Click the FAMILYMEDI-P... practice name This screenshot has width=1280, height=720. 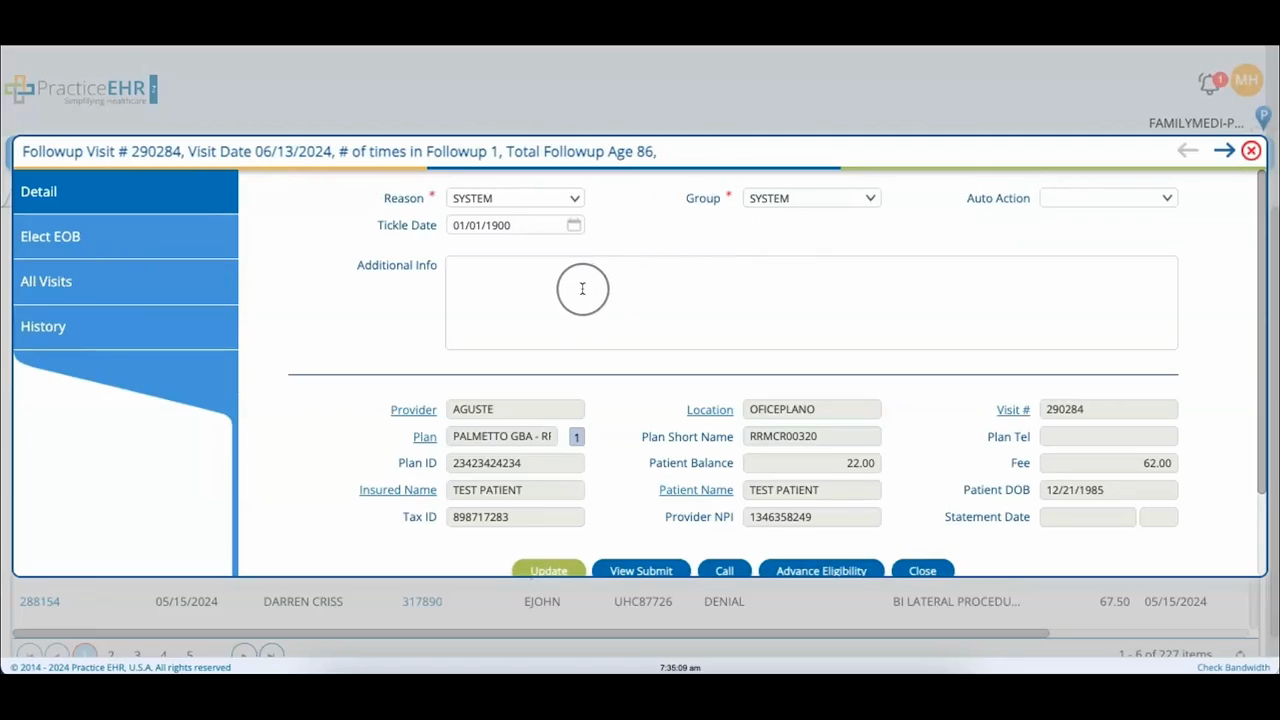pyautogui.click(x=1196, y=123)
